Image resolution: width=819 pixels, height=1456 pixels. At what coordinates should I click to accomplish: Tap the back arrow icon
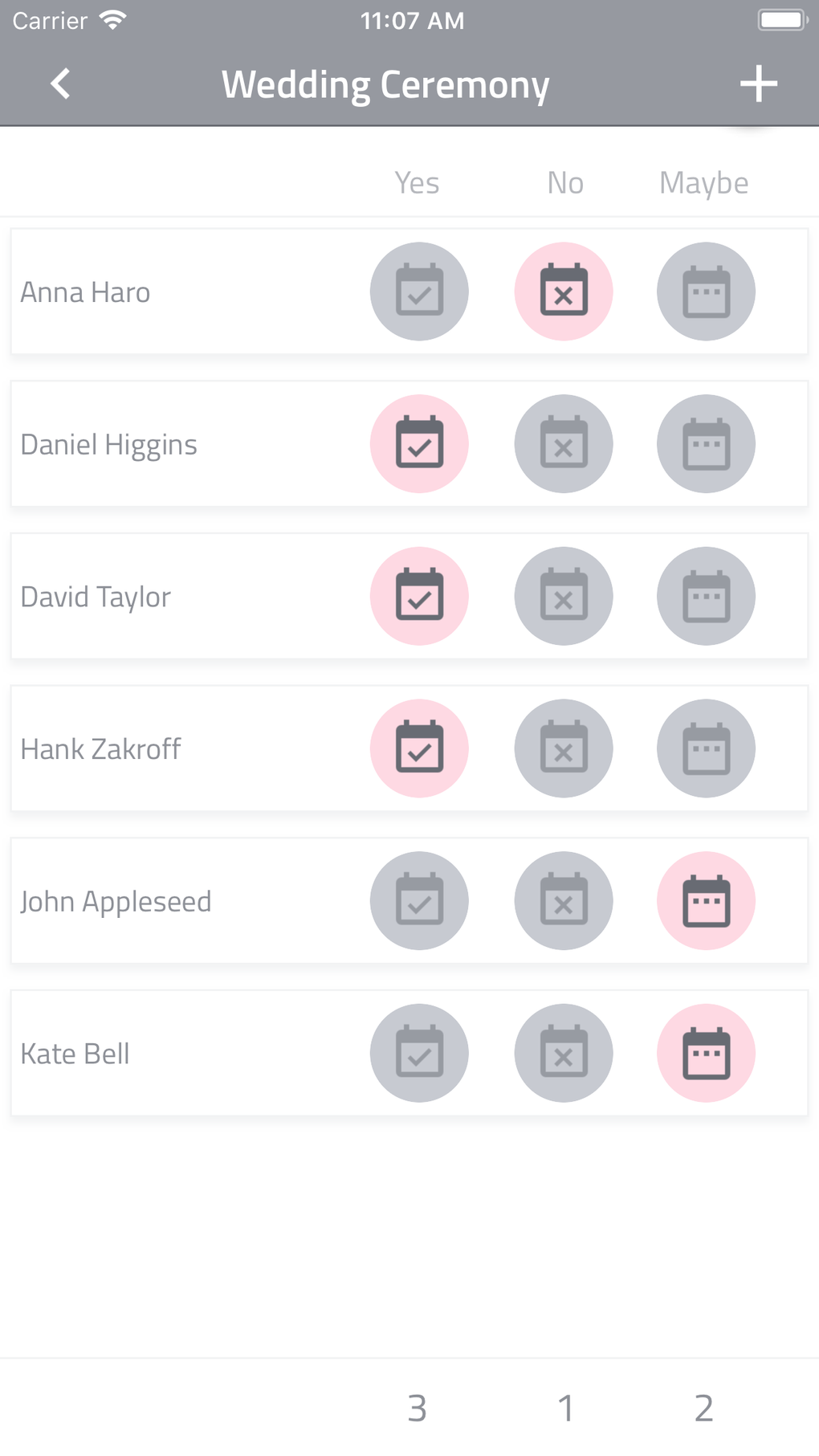pos(60,84)
